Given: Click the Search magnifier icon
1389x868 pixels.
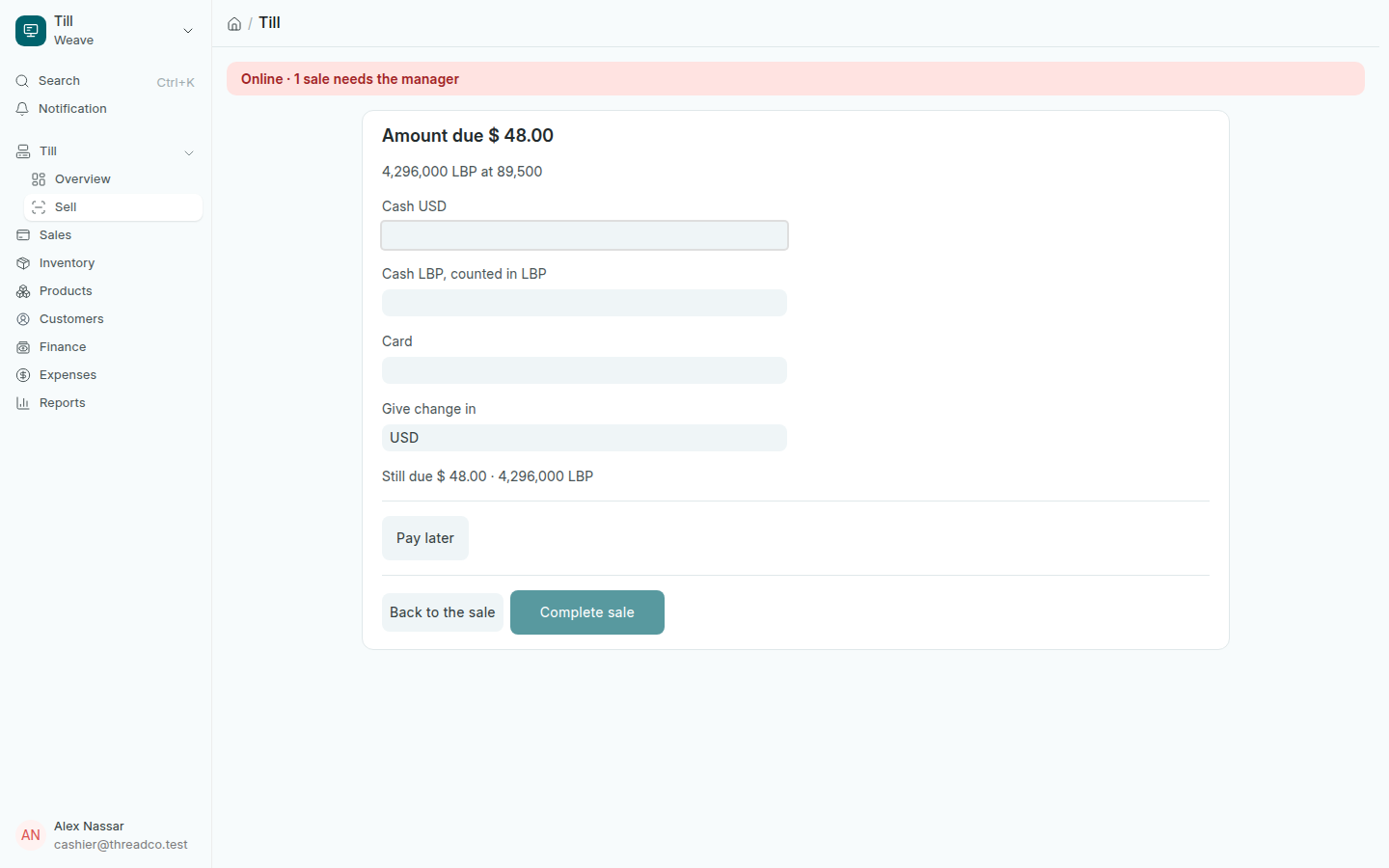Looking at the screenshot, I should coord(22,81).
